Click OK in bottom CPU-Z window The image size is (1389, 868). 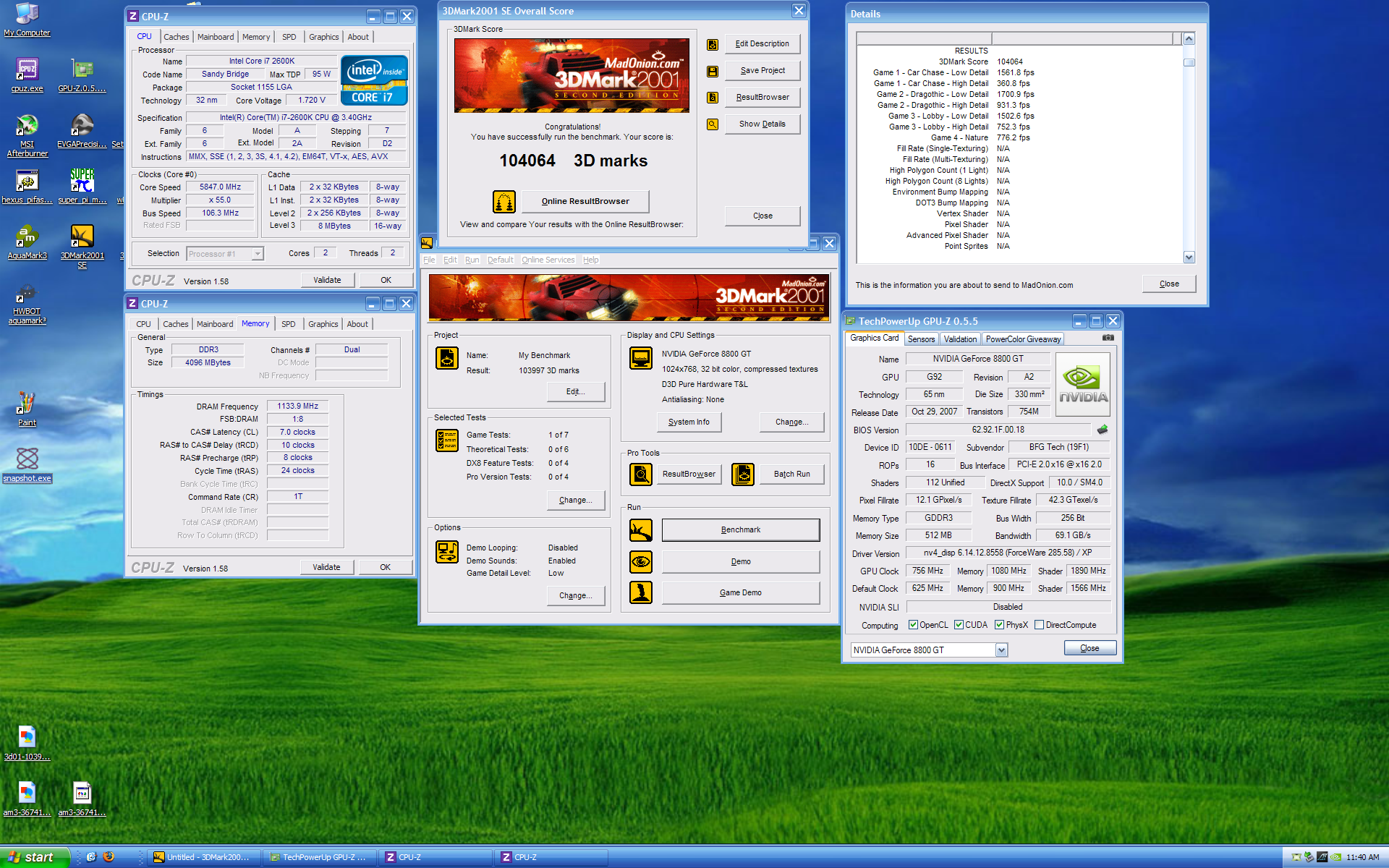386,568
